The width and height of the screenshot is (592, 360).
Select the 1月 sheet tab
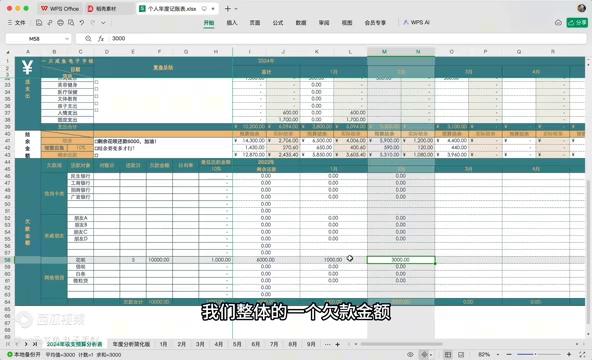point(163,344)
